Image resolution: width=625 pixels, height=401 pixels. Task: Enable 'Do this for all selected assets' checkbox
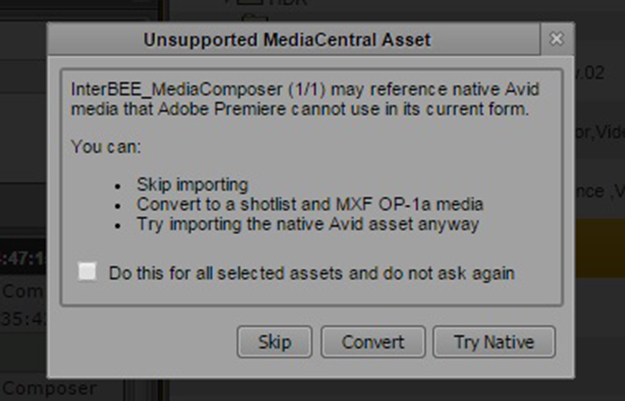88,271
